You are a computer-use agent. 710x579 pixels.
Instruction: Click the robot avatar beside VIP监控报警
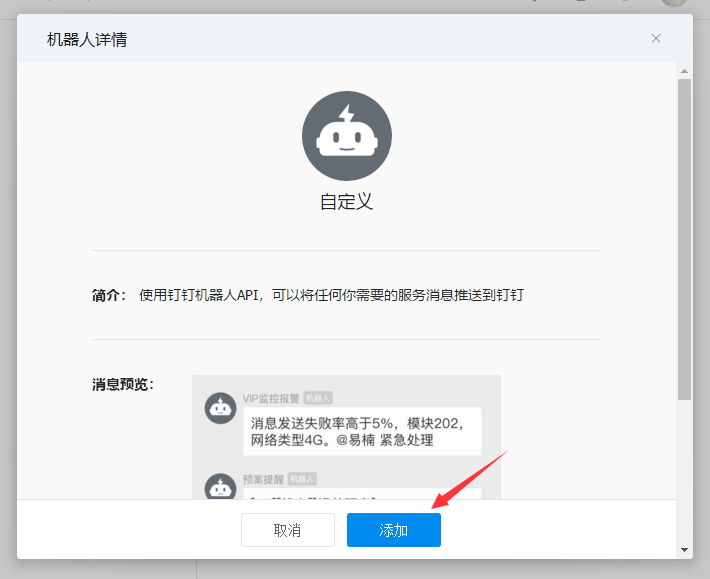pos(221,408)
